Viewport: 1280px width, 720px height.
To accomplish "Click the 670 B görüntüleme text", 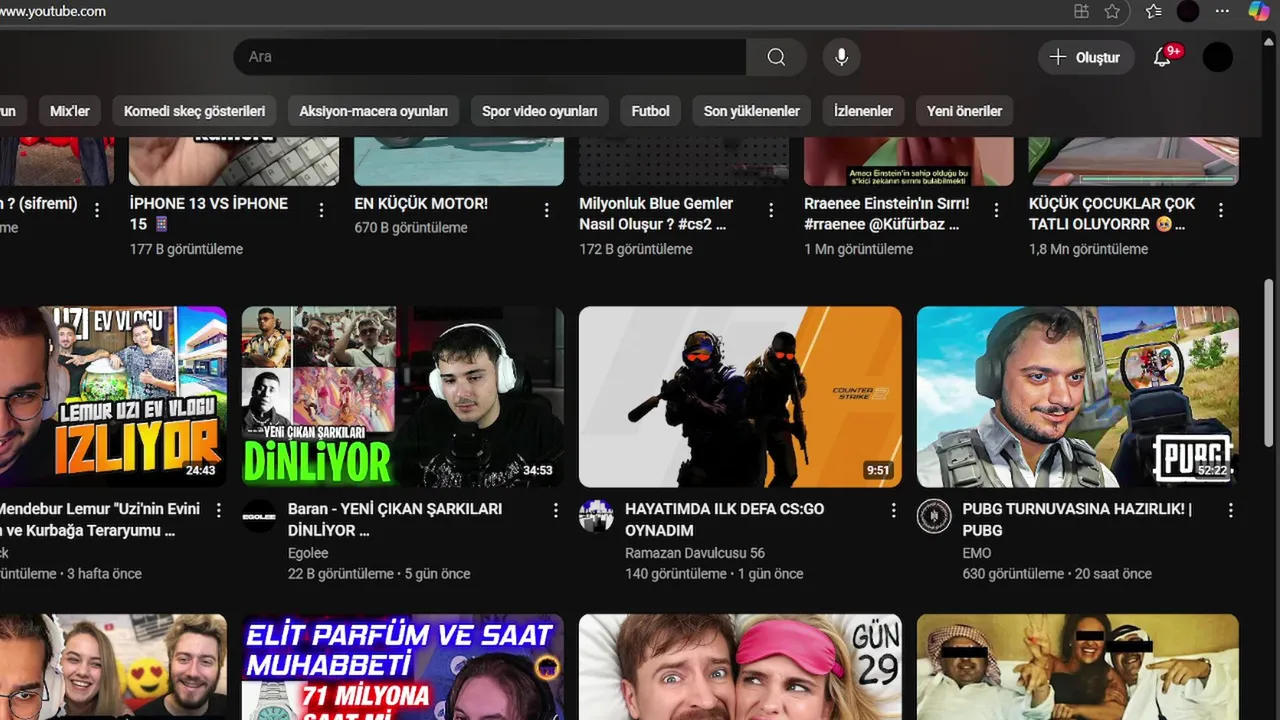I will point(411,228).
